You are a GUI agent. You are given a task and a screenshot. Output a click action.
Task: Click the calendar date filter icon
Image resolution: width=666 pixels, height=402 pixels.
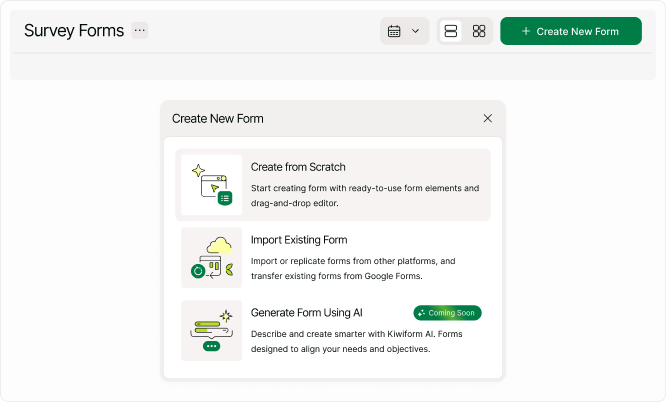(x=394, y=31)
